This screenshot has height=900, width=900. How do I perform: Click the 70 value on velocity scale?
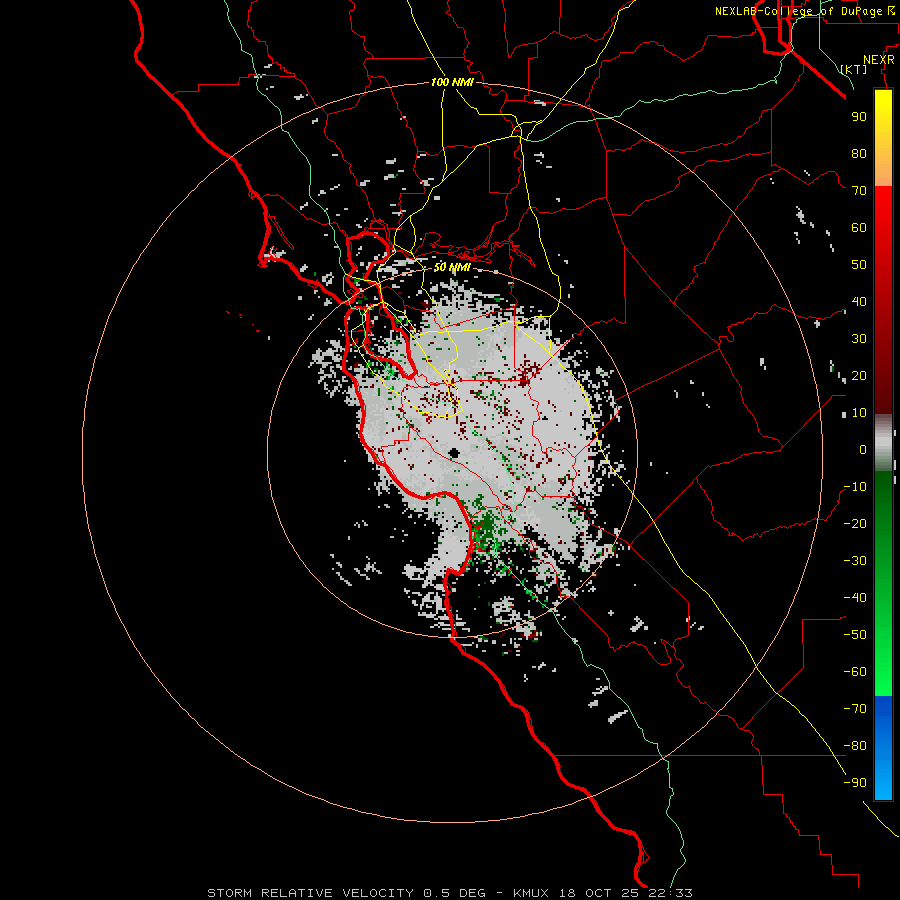click(x=859, y=191)
